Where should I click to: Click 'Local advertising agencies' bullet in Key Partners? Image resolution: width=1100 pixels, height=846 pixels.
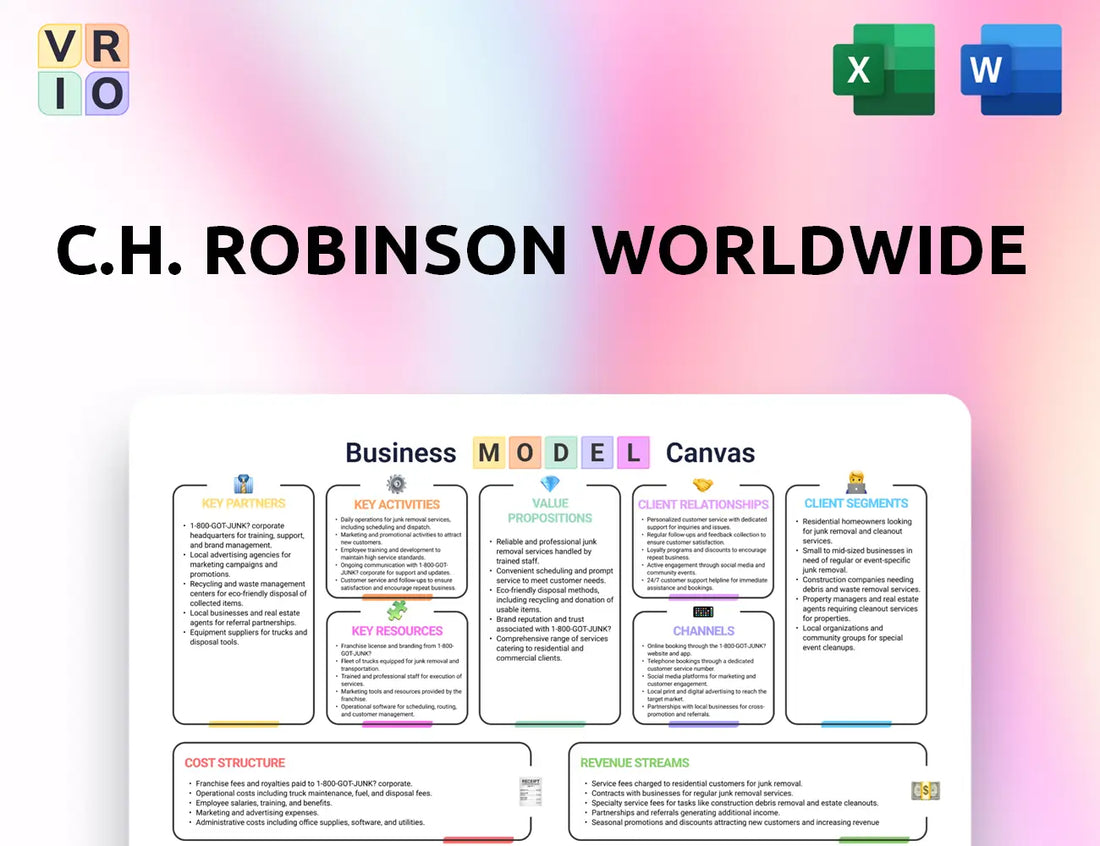(x=240, y=564)
